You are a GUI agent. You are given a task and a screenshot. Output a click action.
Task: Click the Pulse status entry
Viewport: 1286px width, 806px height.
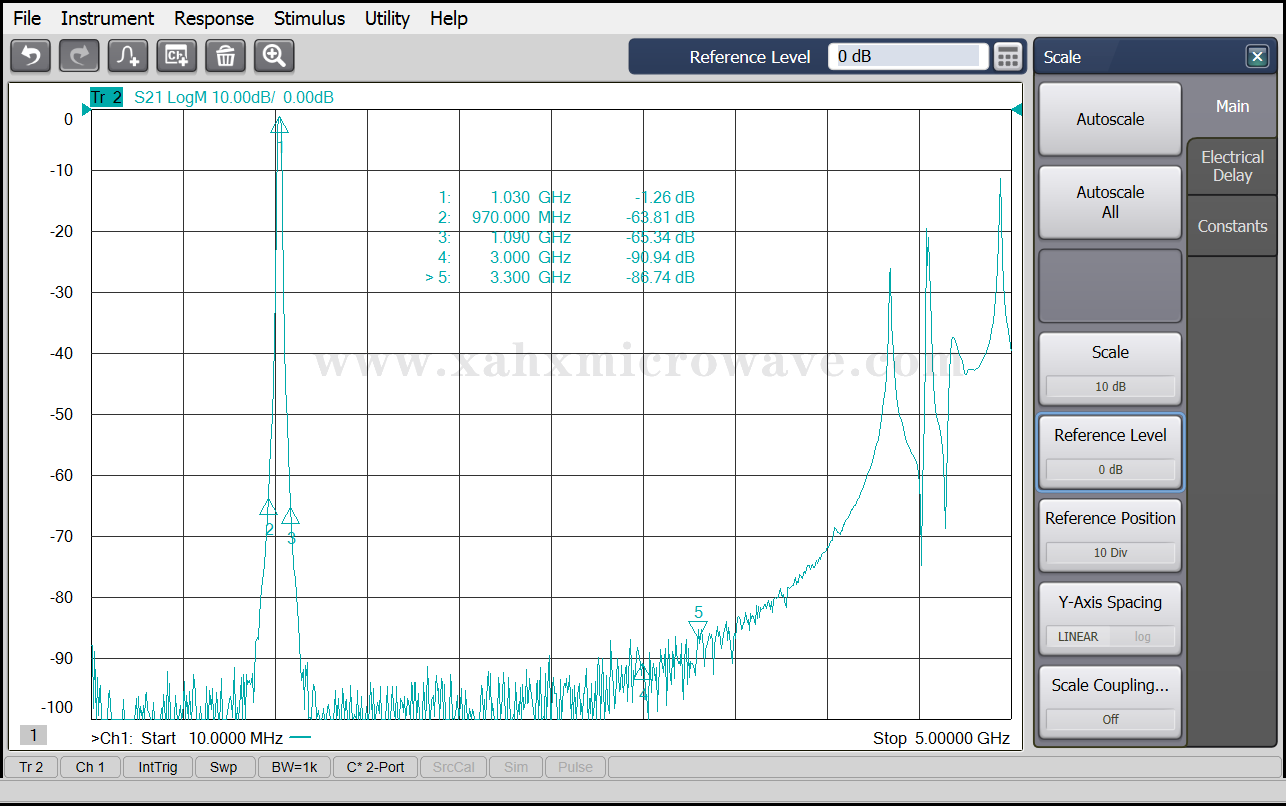coord(575,767)
